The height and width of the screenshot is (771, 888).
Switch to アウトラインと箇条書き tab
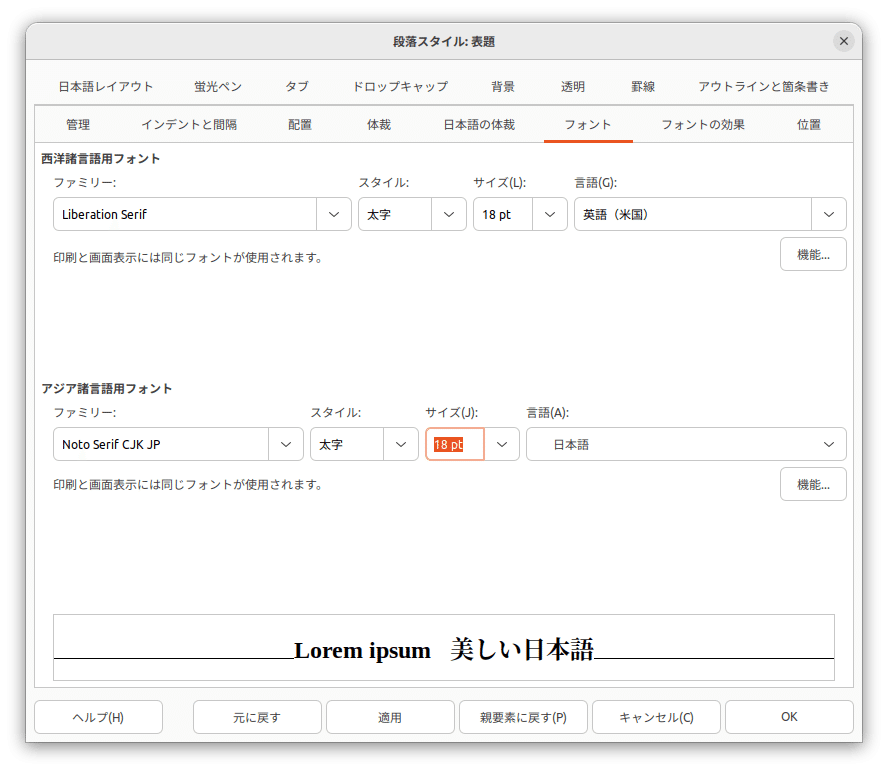[x=763, y=86]
